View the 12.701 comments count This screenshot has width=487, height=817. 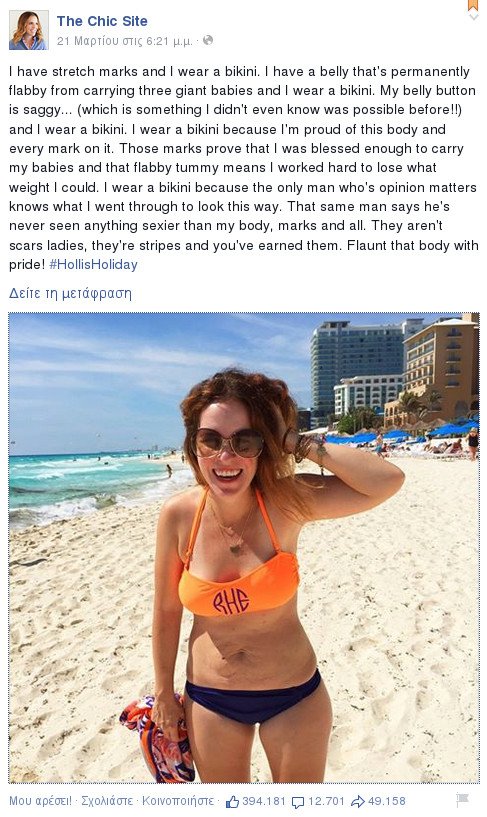pos(327,801)
